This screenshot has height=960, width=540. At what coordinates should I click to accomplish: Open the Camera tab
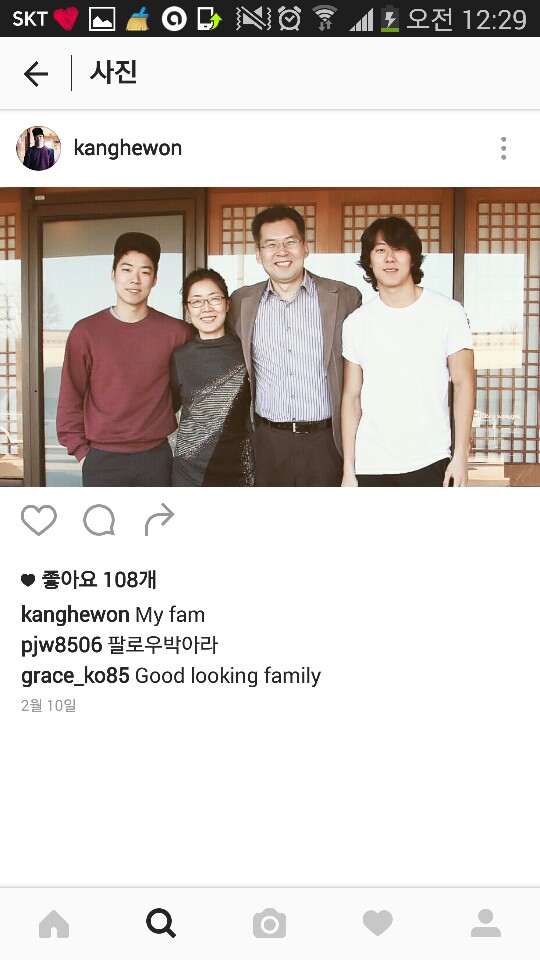click(x=269, y=924)
